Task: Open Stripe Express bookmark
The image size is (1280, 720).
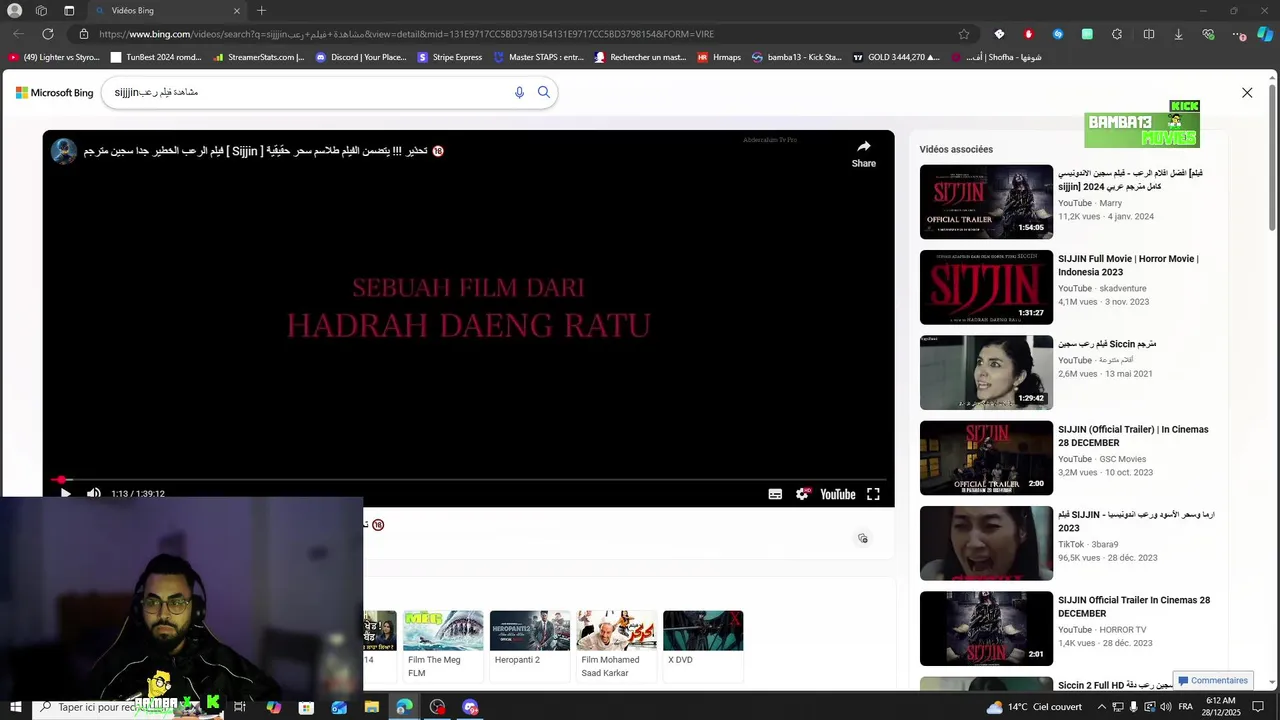Action: tap(450, 57)
